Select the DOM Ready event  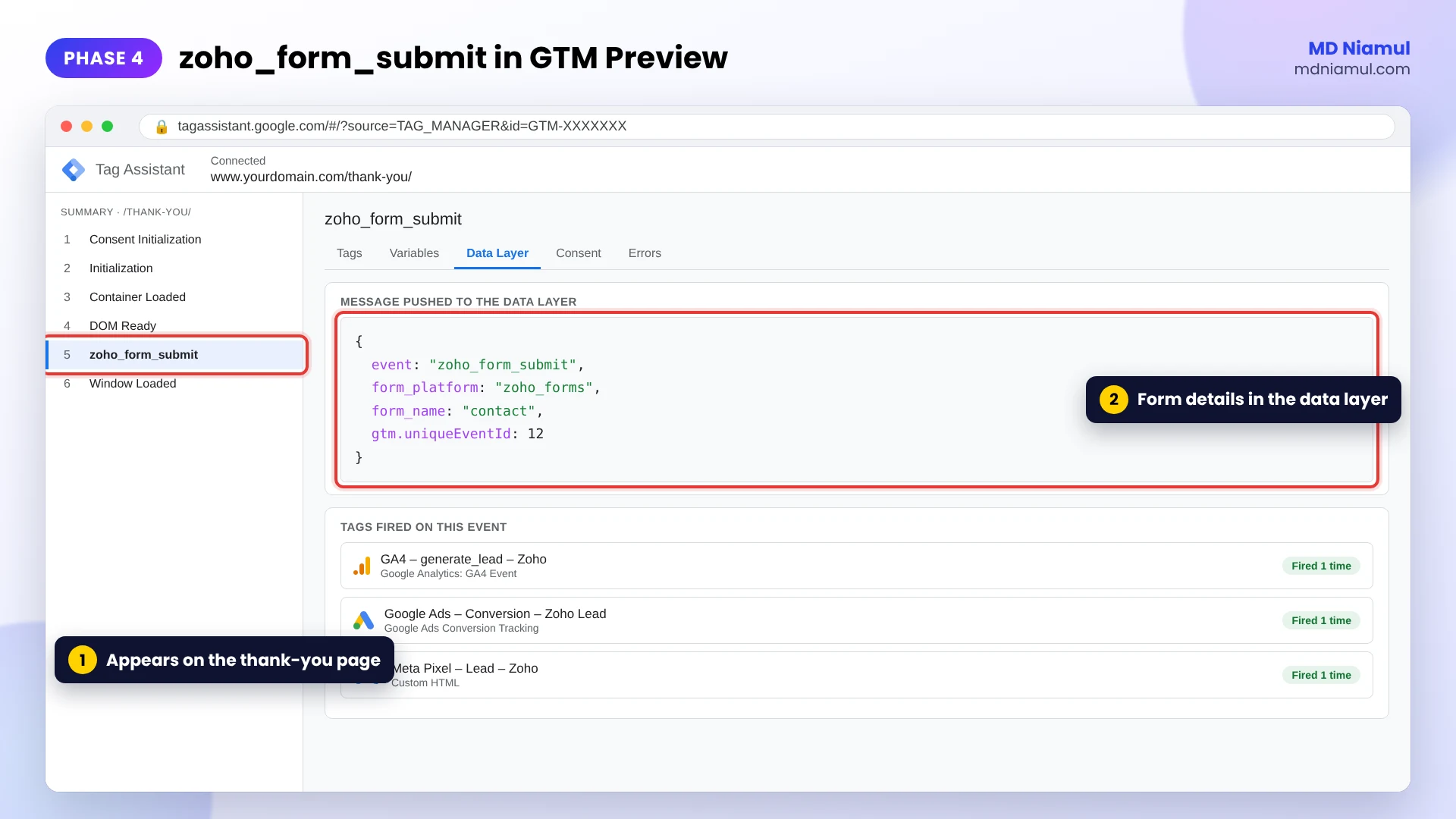coord(174,326)
